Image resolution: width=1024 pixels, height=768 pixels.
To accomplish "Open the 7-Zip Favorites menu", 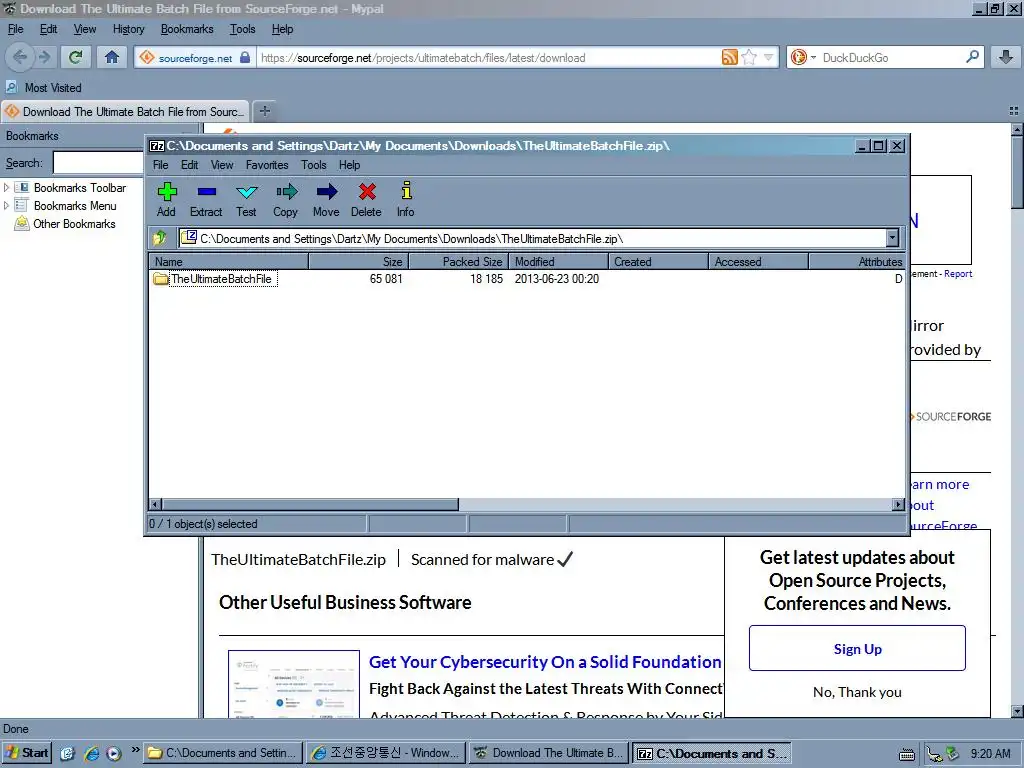I will (267, 165).
